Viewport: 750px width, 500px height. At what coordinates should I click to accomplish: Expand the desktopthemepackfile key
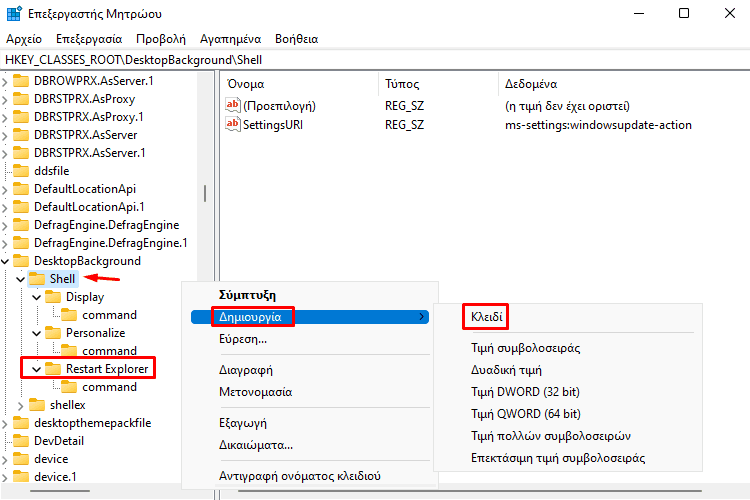(x=5, y=424)
